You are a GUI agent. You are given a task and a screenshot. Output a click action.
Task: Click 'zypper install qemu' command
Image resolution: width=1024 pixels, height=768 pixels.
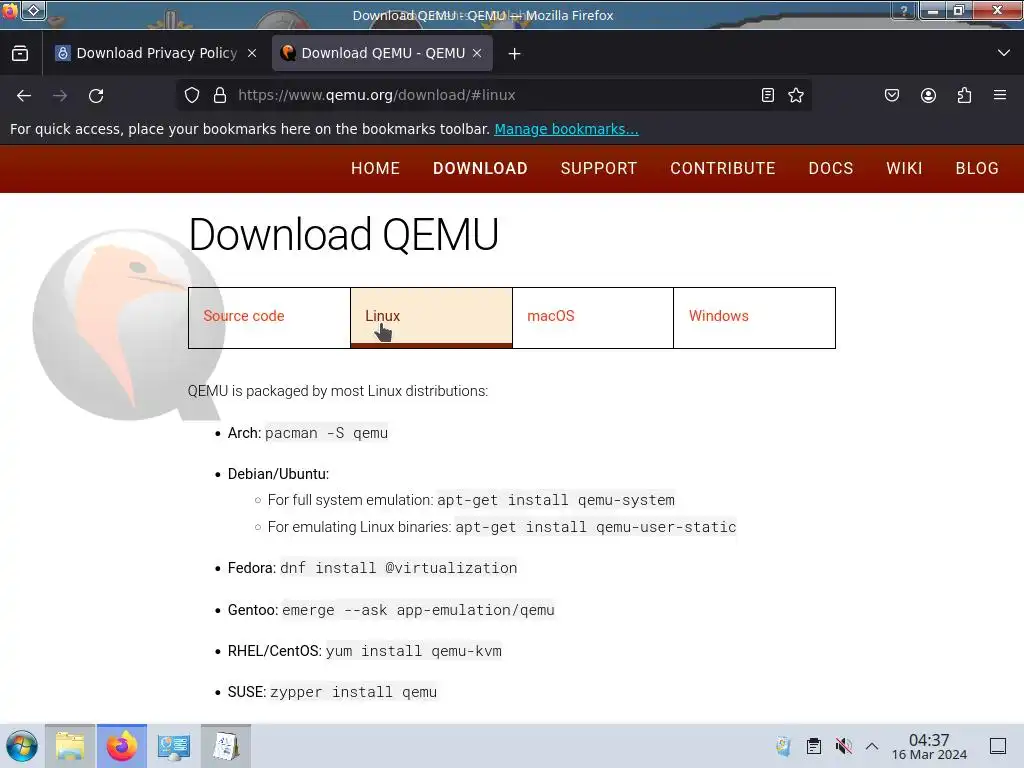(353, 692)
